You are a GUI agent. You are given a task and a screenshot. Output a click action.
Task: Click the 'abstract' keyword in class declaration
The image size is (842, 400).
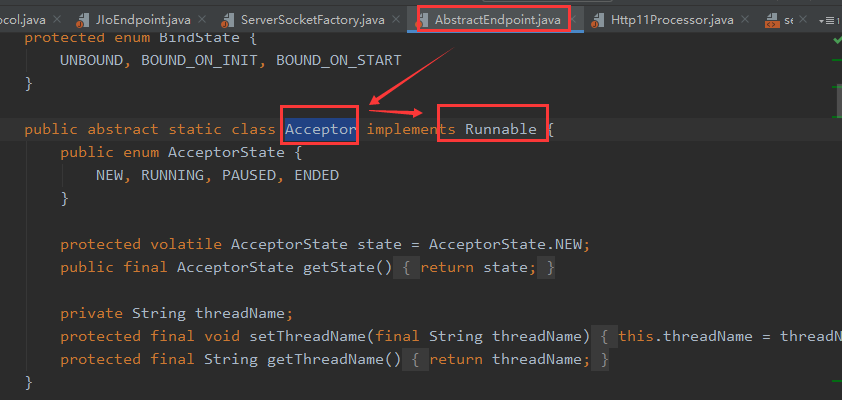(x=123, y=129)
